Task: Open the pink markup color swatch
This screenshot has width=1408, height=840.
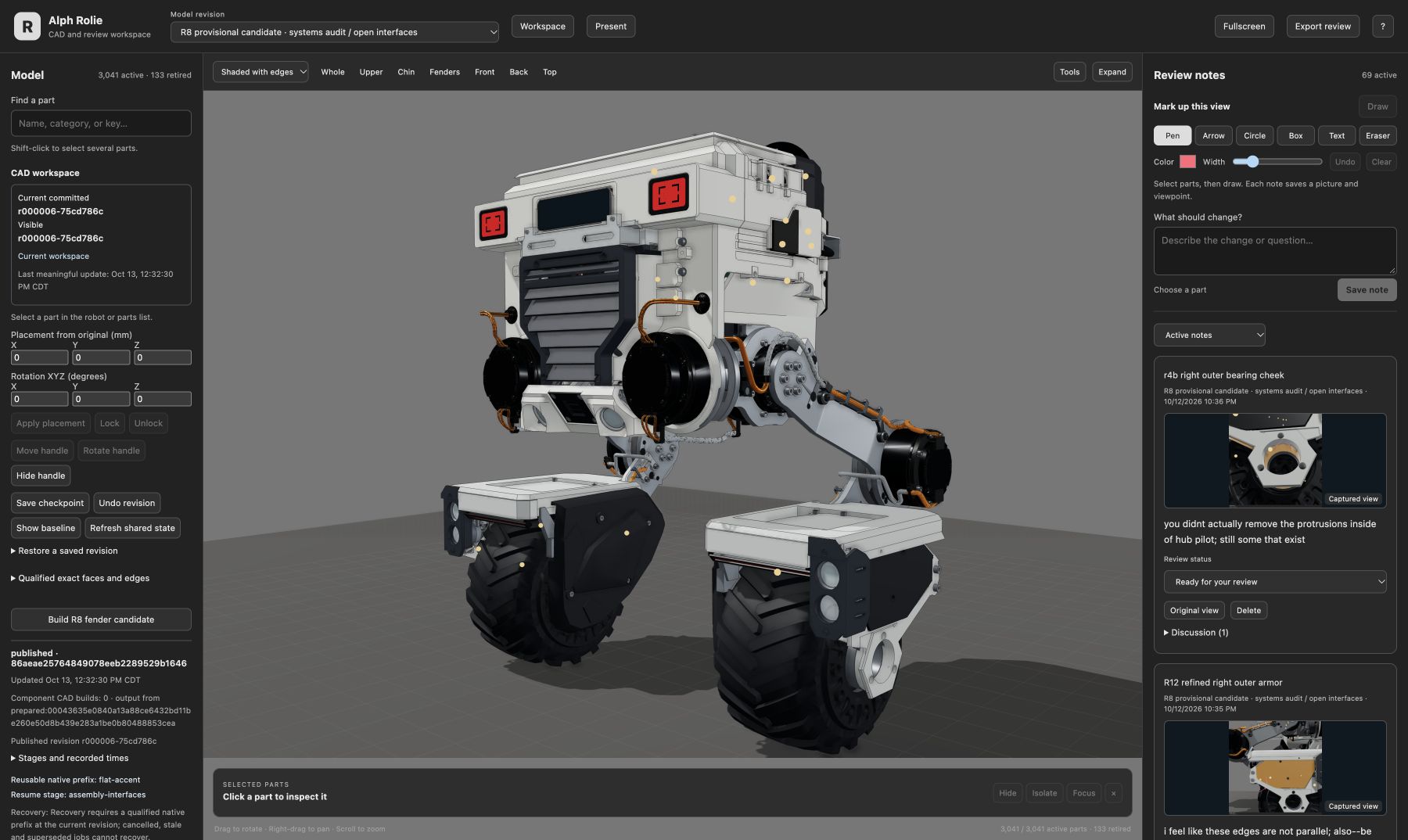Action: point(1187,162)
